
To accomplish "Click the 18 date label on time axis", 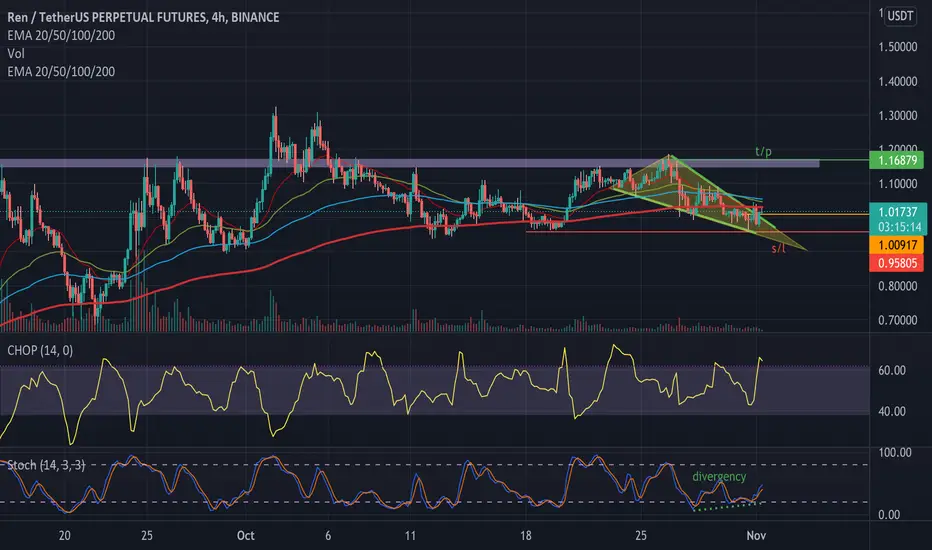I will coord(526,536).
